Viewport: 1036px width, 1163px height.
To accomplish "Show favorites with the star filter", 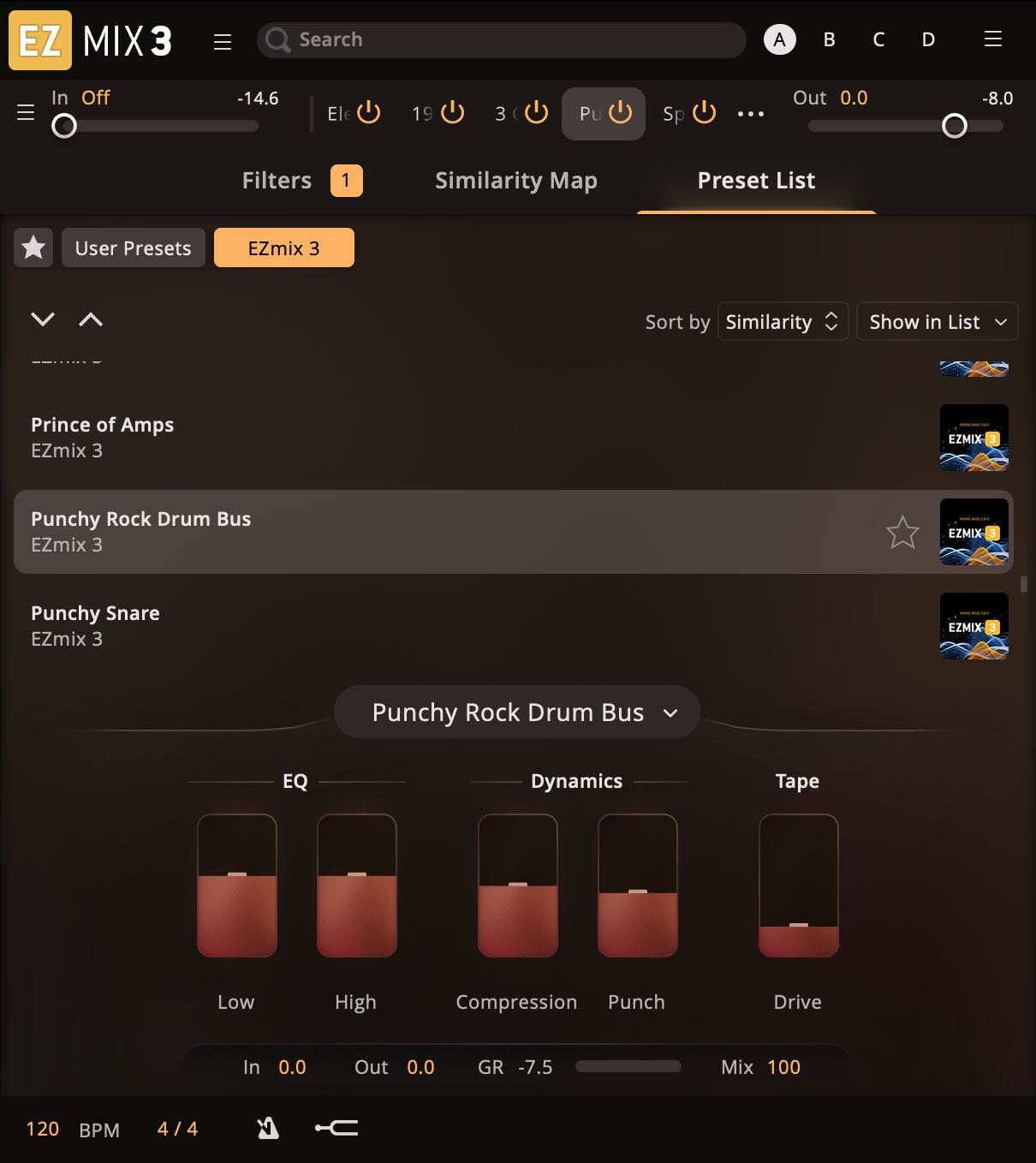I will click(33, 248).
